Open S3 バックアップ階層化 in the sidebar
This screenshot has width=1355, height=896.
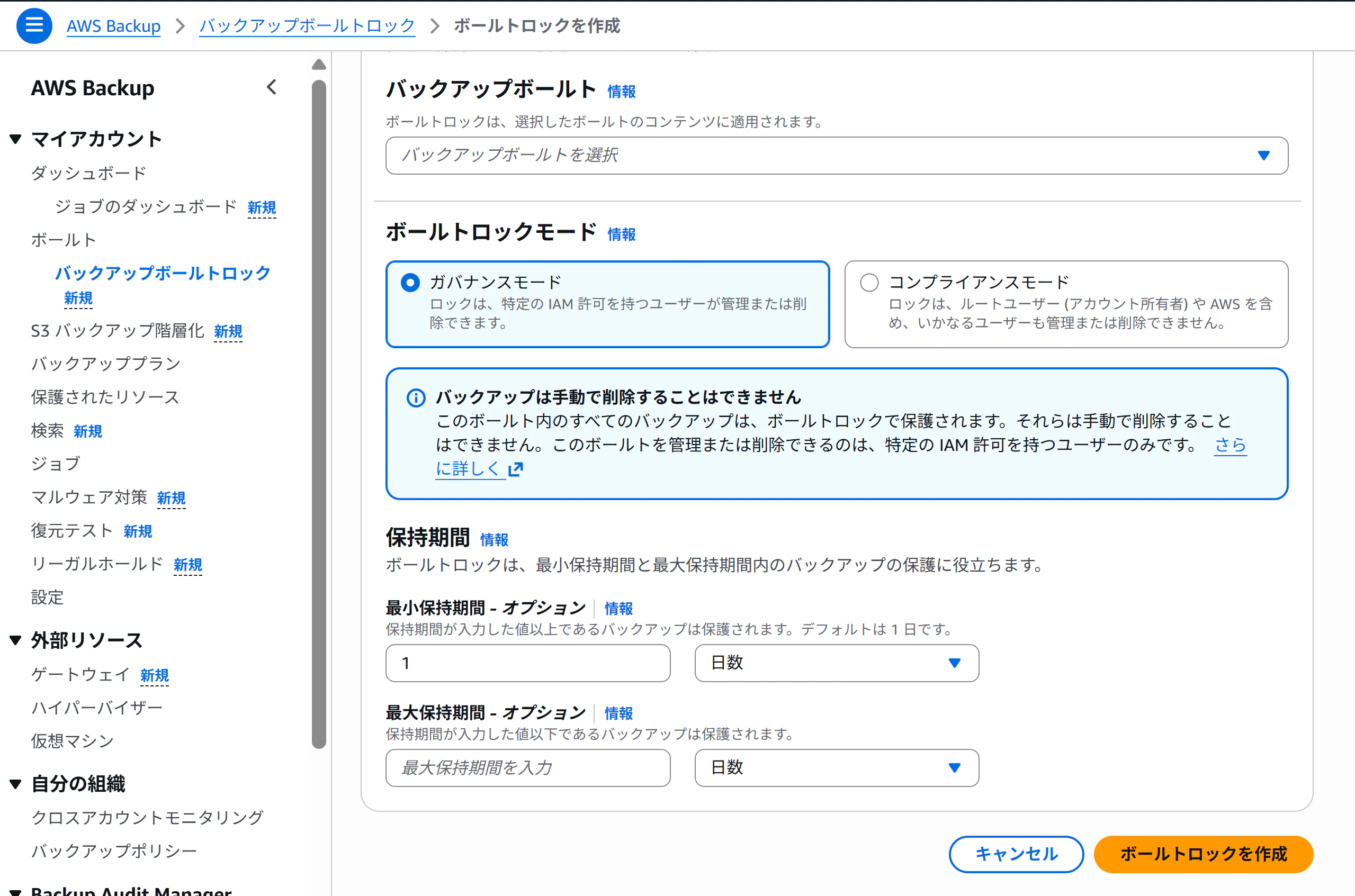click(117, 331)
